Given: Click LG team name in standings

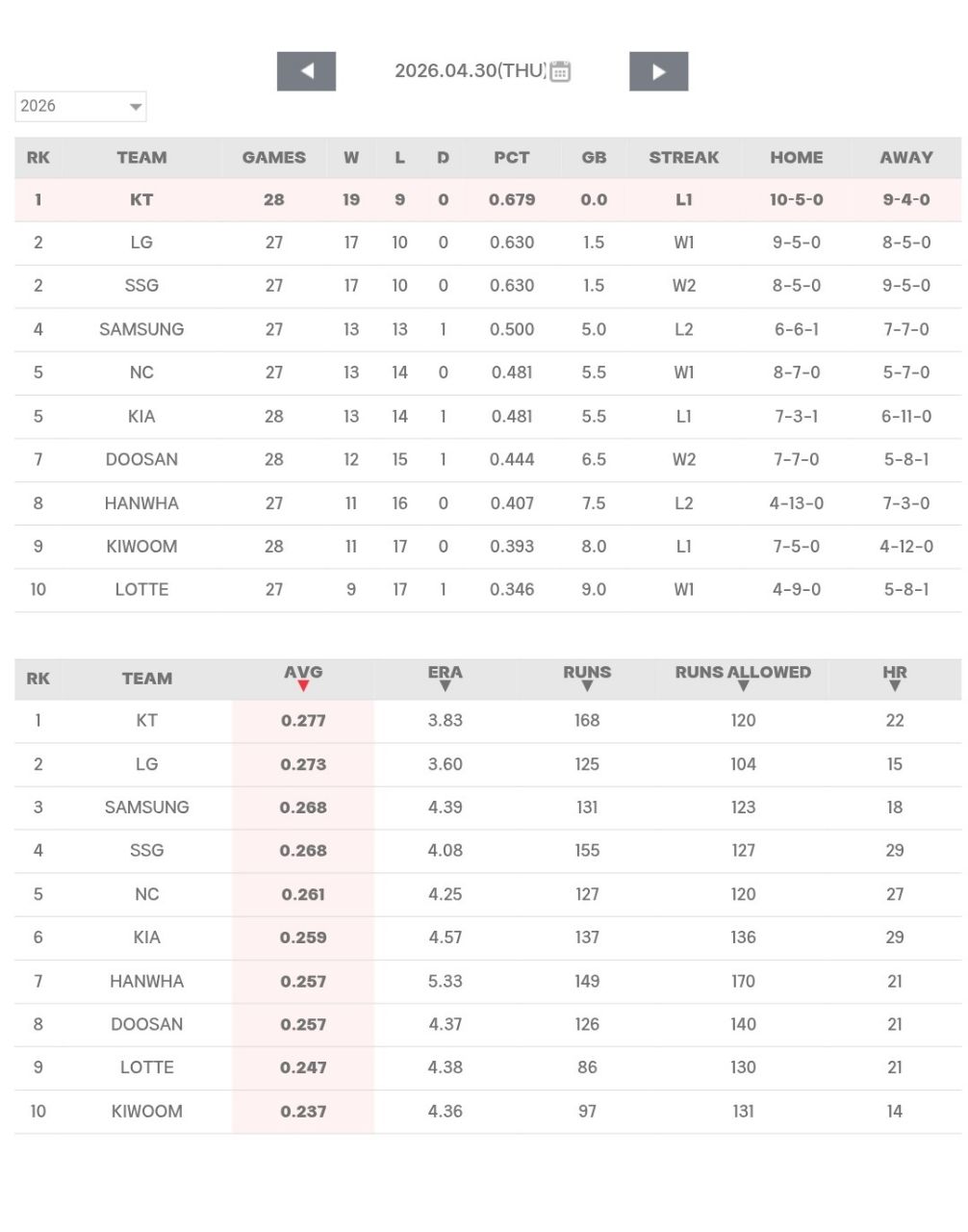Looking at the screenshot, I should (x=141, y=243).
